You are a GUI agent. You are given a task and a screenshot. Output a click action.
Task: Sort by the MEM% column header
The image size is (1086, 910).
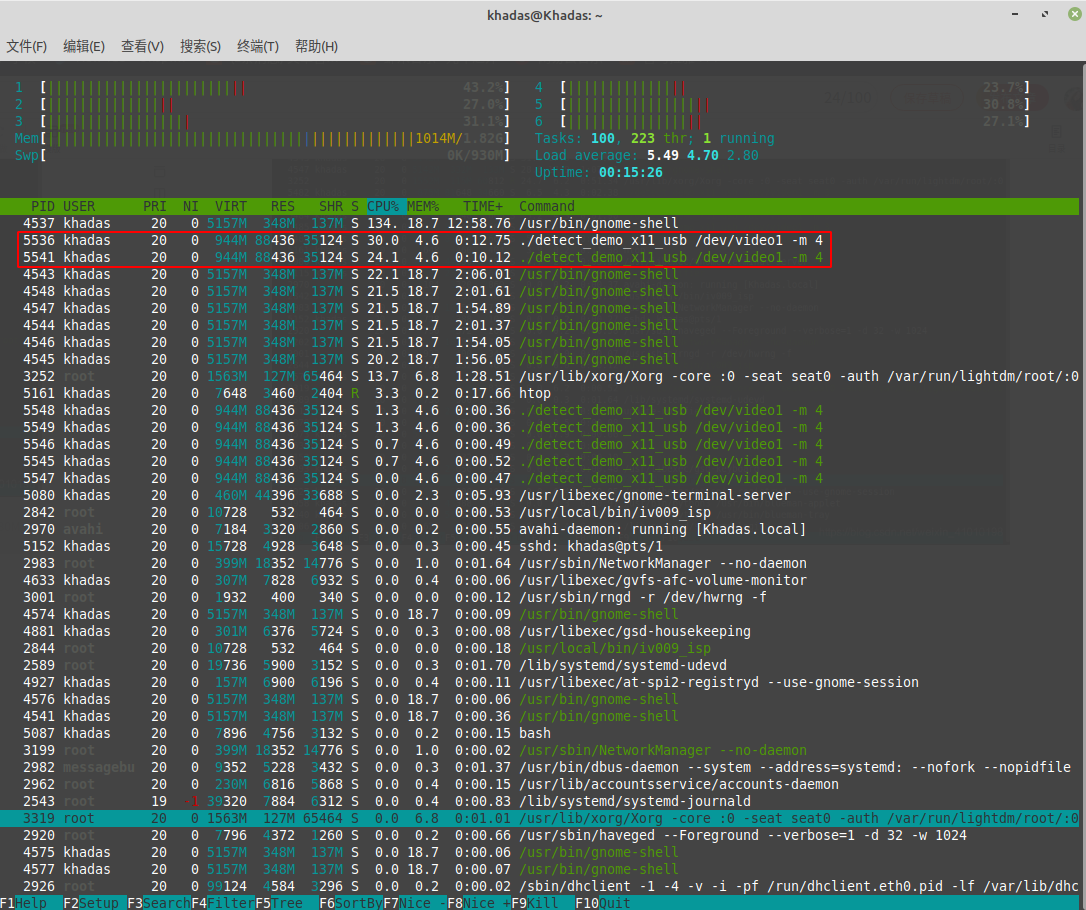tap(423, 206)
